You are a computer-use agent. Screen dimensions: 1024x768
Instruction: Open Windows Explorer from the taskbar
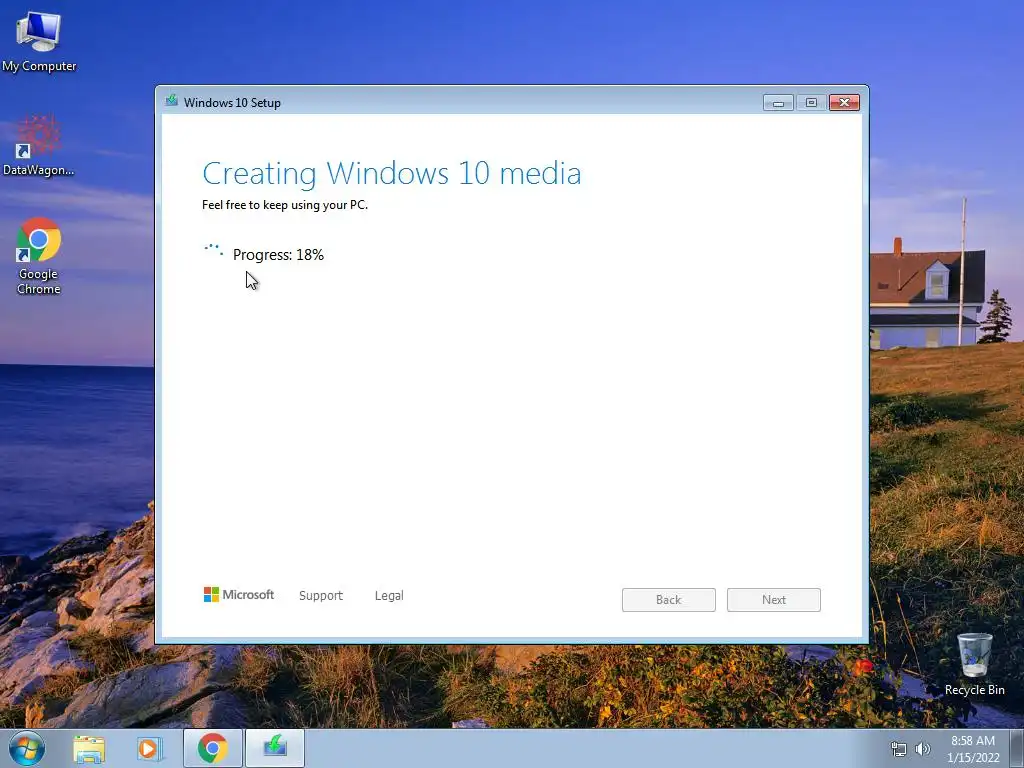(x=89, y=749)
